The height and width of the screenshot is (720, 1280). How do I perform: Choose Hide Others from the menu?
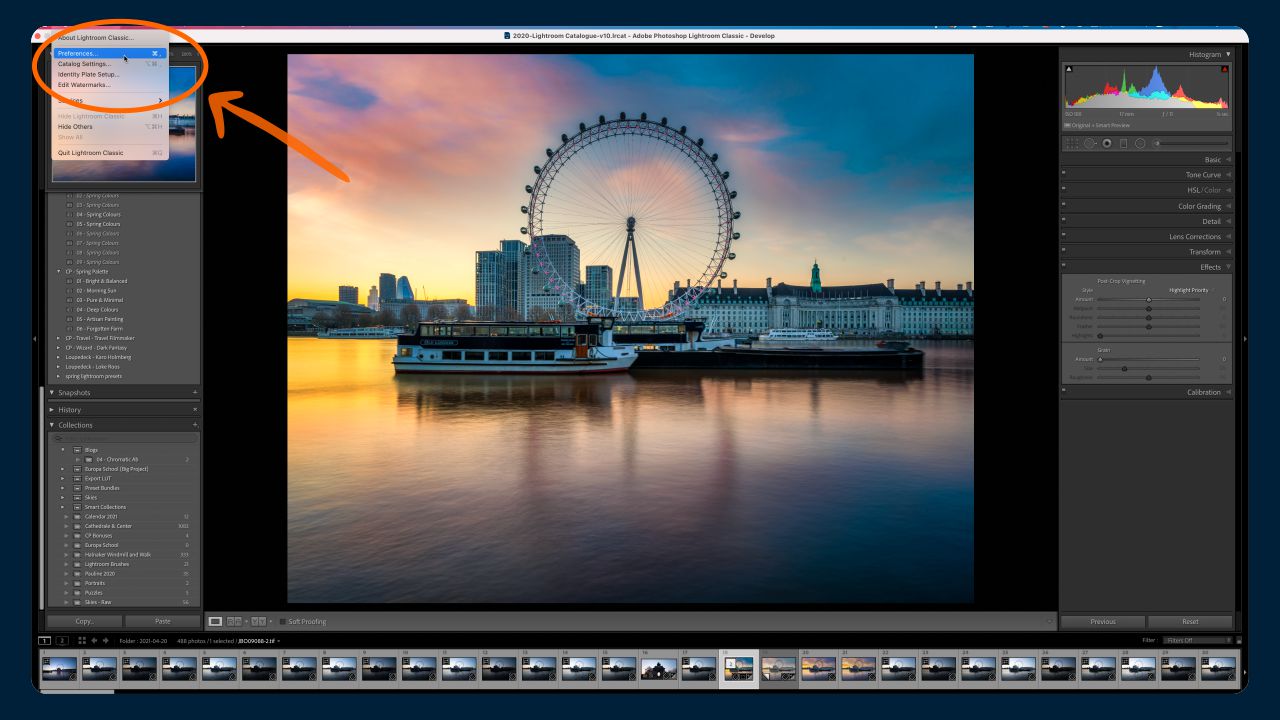coord(109,127)
